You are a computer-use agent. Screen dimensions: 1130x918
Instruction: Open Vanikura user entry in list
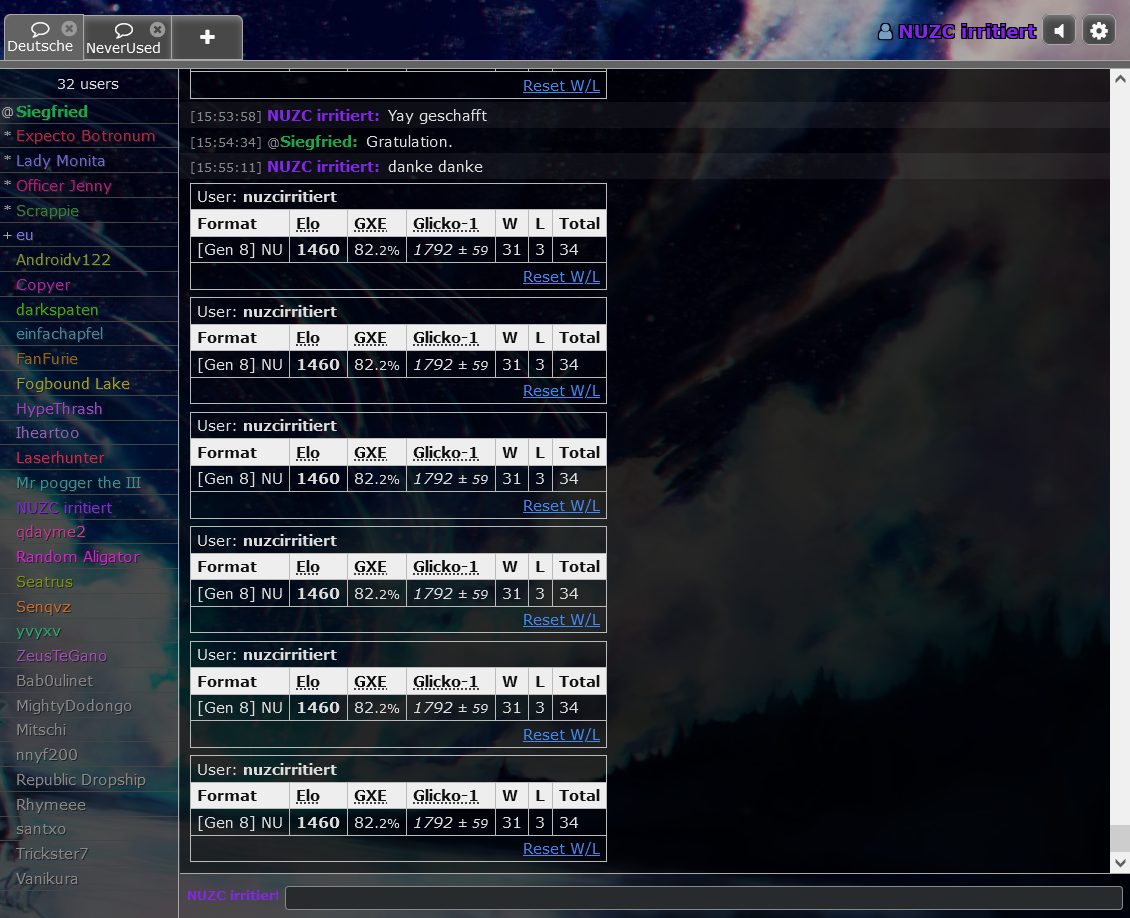[47, 879]
